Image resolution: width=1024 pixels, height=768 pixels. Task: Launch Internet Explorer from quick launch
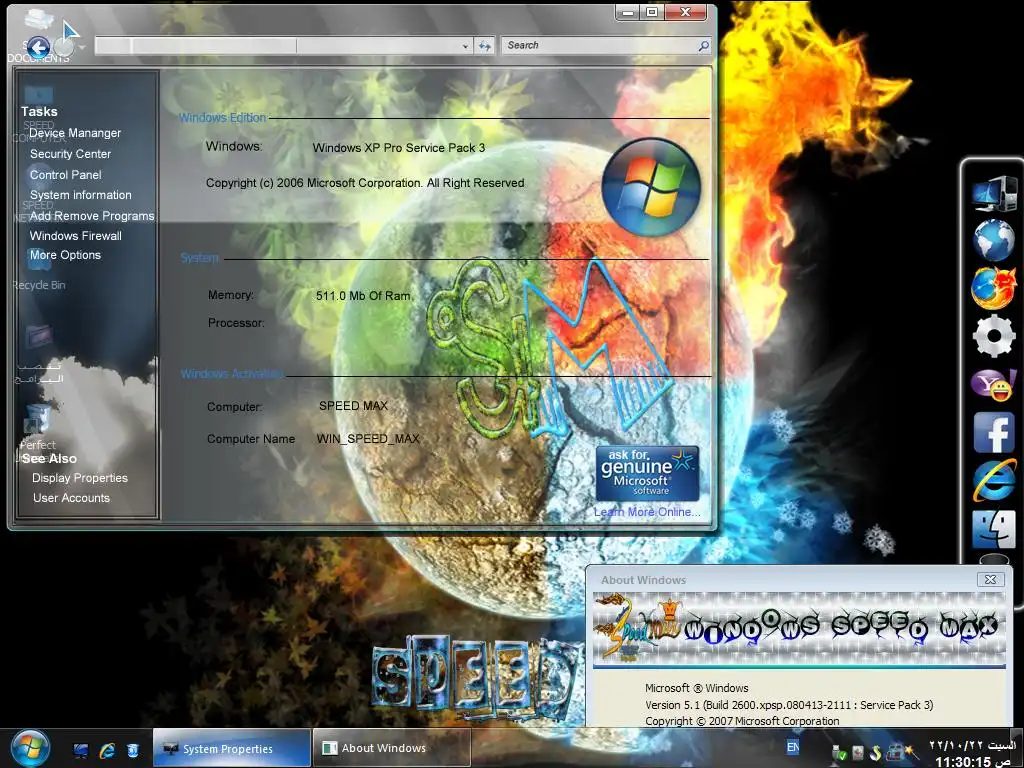107,750
